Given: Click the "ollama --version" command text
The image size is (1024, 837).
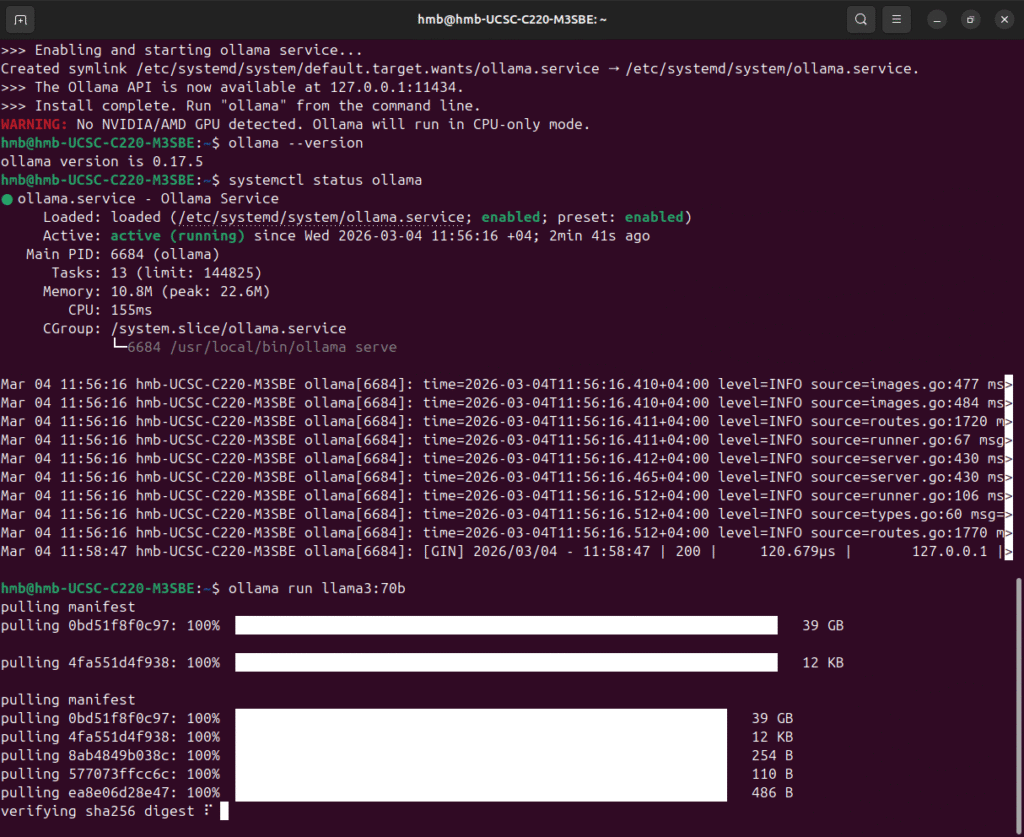Looking at the screenshot, I should pyautogui.click(x=295, y=143).
